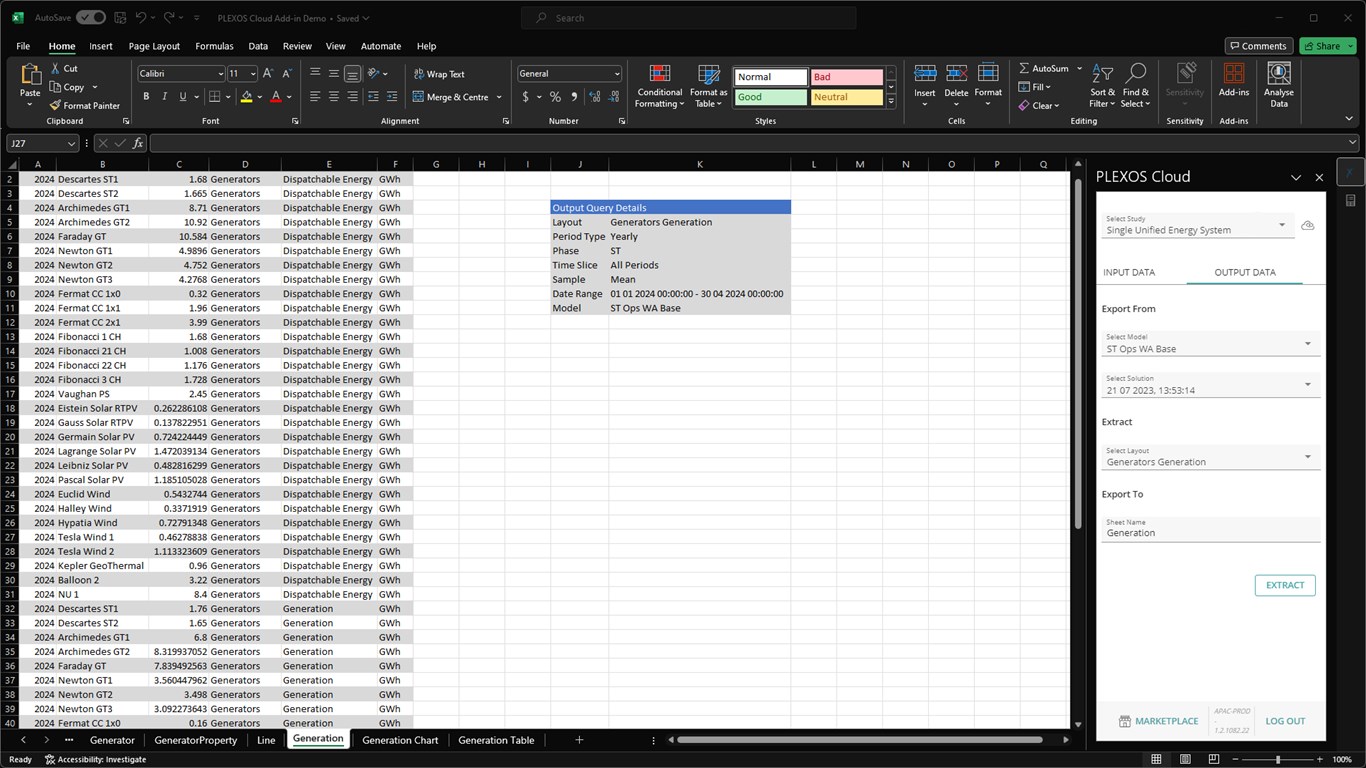This screenshot has height=768, width=1366.
Task: Click the Fill Colour bucket icon
Action: point(246,97)
